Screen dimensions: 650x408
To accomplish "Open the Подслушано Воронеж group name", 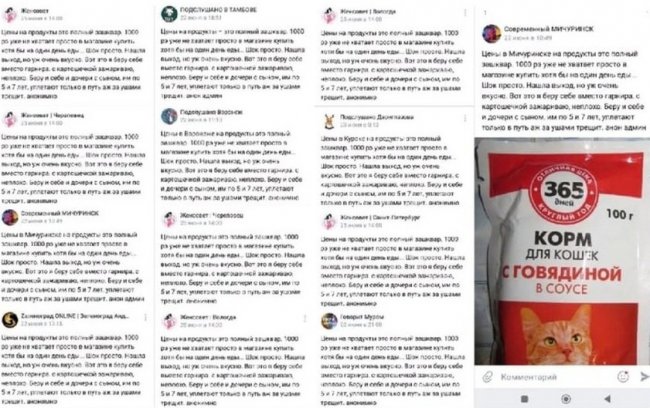I will [x=211, y=112].
